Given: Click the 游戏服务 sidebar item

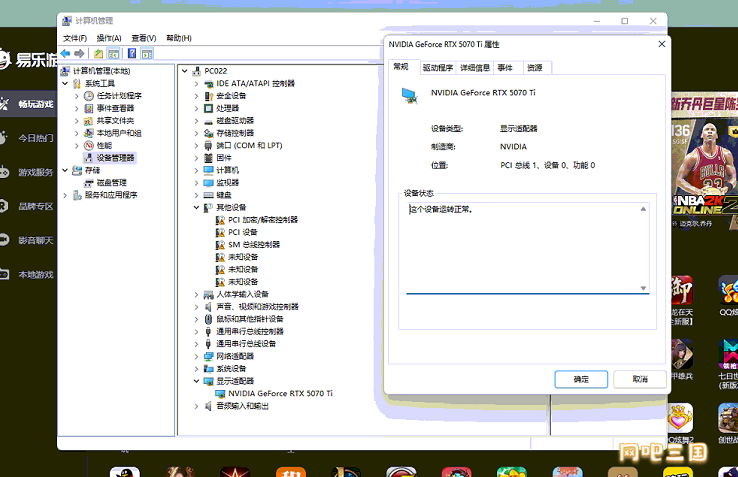Looking at the screenshot, I should tap(28, 172).
